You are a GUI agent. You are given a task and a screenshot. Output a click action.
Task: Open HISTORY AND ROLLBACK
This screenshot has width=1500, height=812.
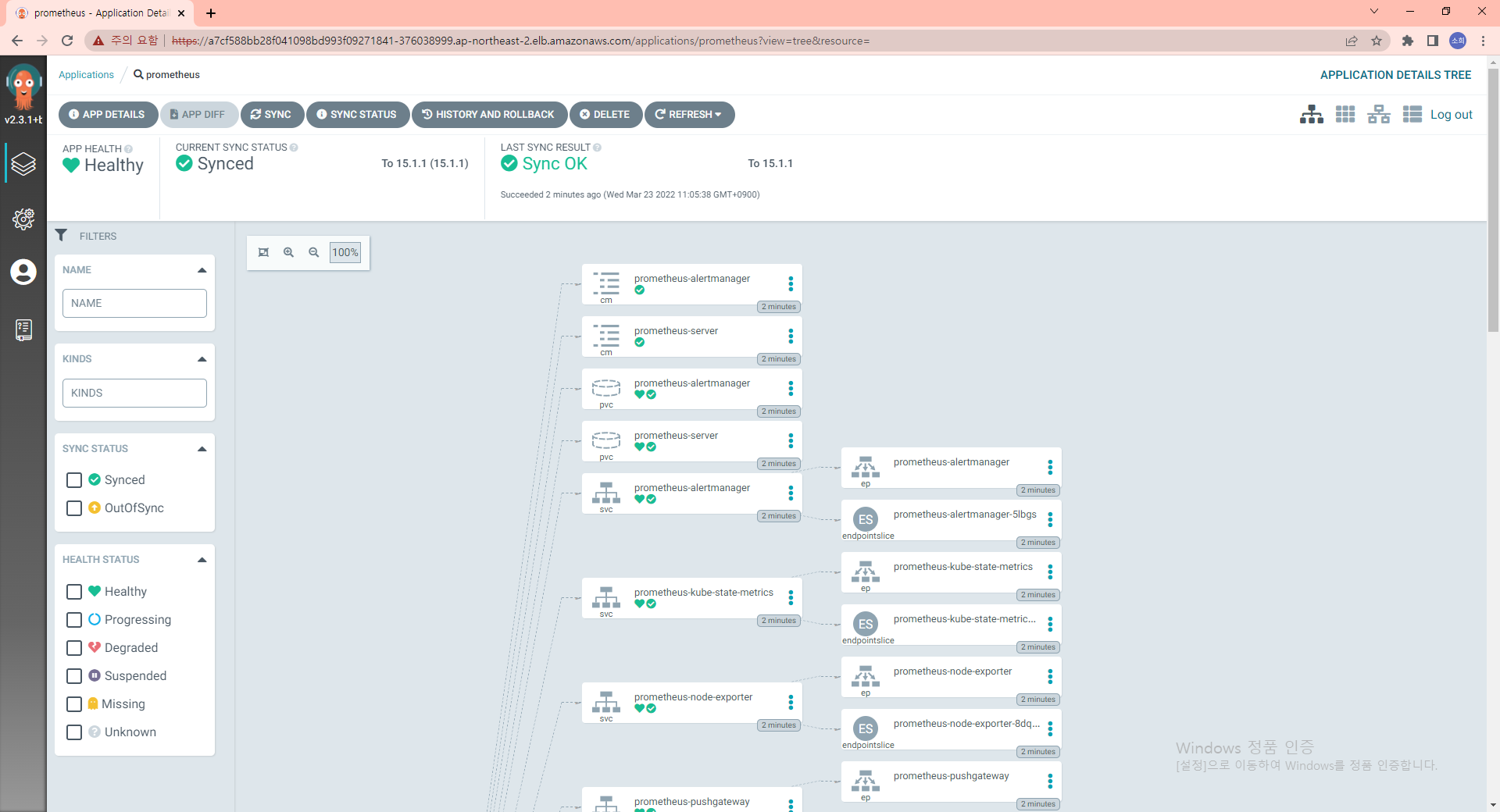490,115
